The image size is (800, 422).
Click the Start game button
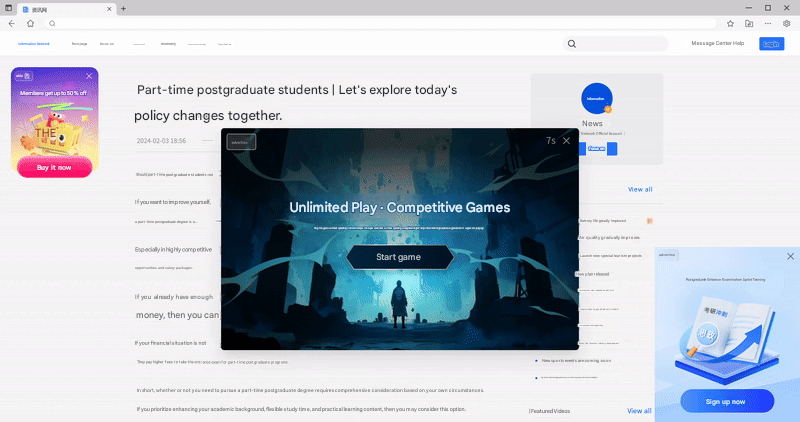click(x=398, y=257)
